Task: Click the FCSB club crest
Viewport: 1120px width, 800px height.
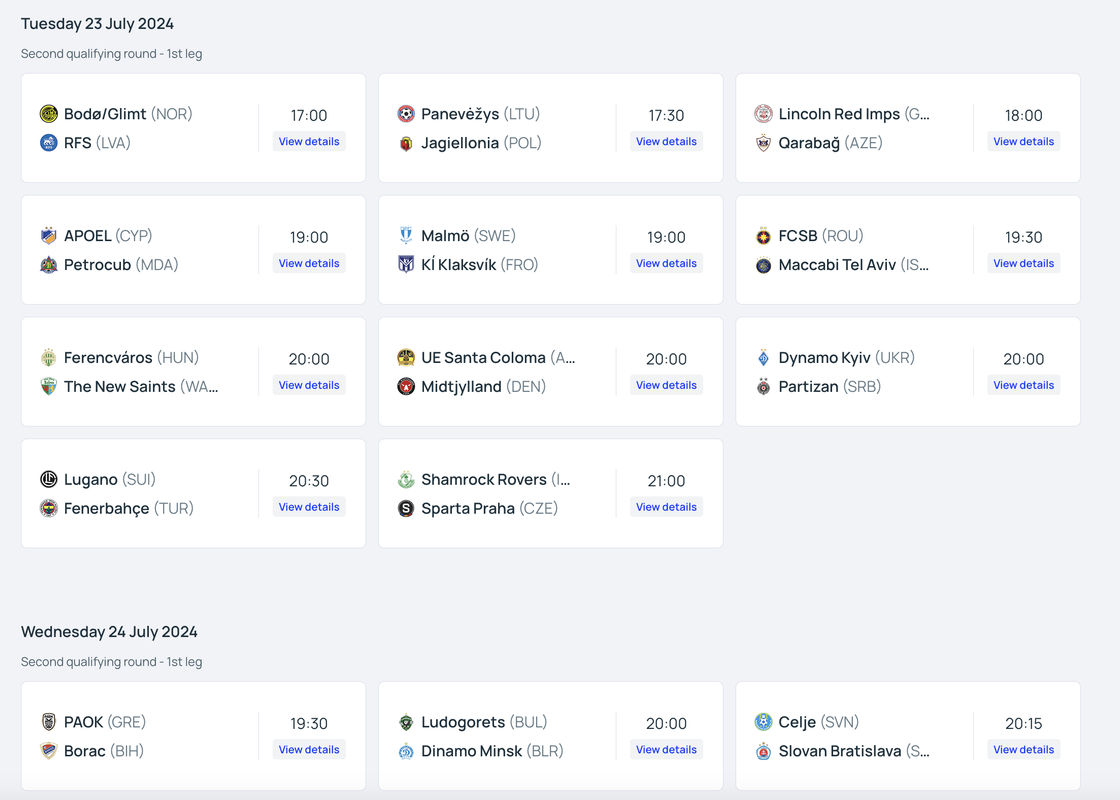Action: [764, 236]
